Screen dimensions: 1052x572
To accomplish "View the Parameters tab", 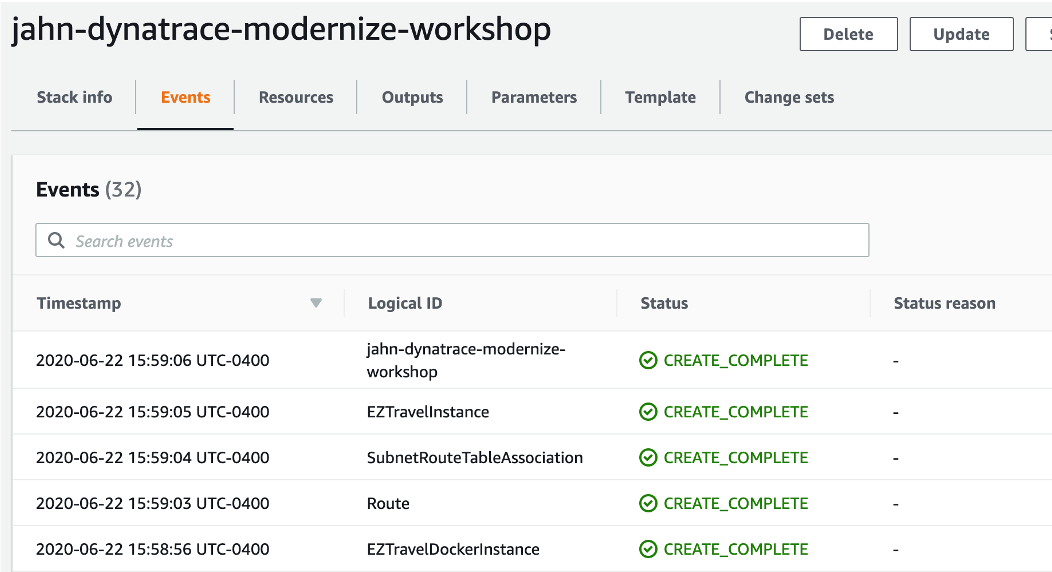I will pyautogui.click(x=534, y=97).
